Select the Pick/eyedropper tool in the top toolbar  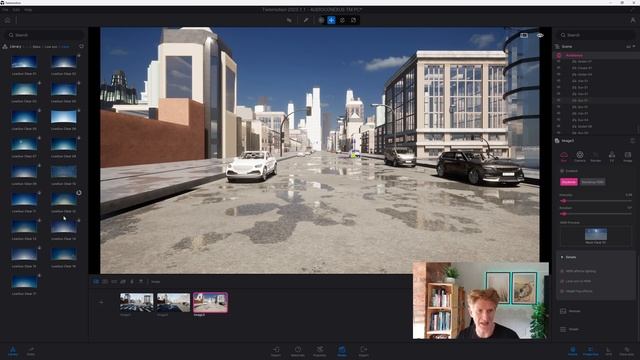click(x=306, y=20)
